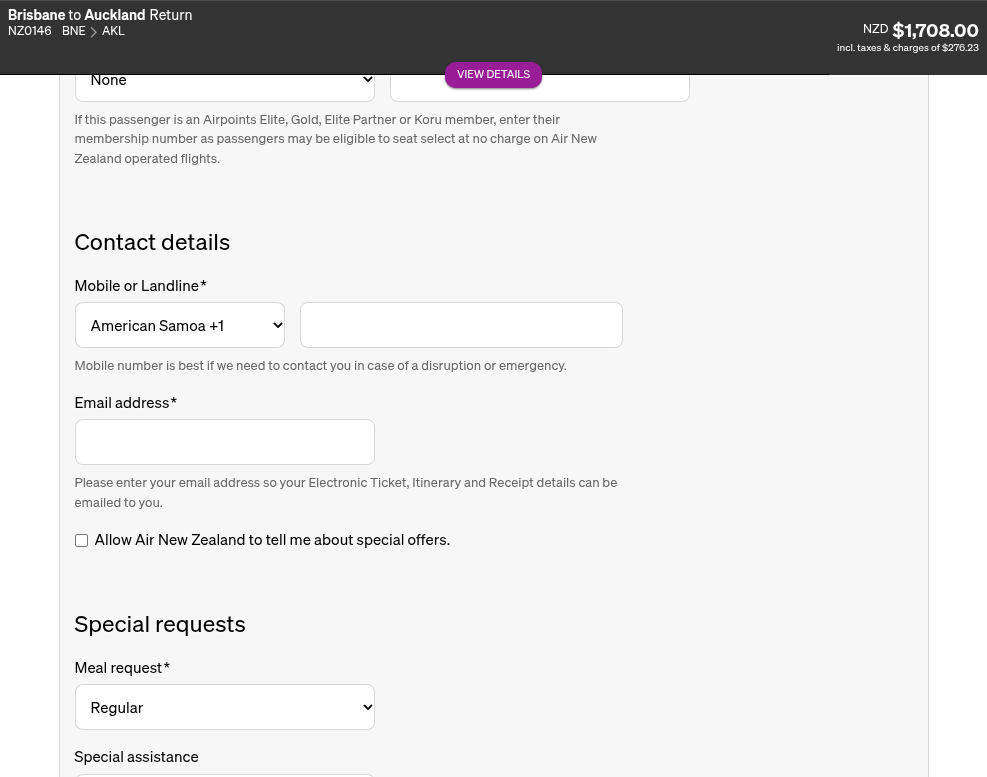Open the None dropdown at top
The image size is (987, 777).
[225, 88]
